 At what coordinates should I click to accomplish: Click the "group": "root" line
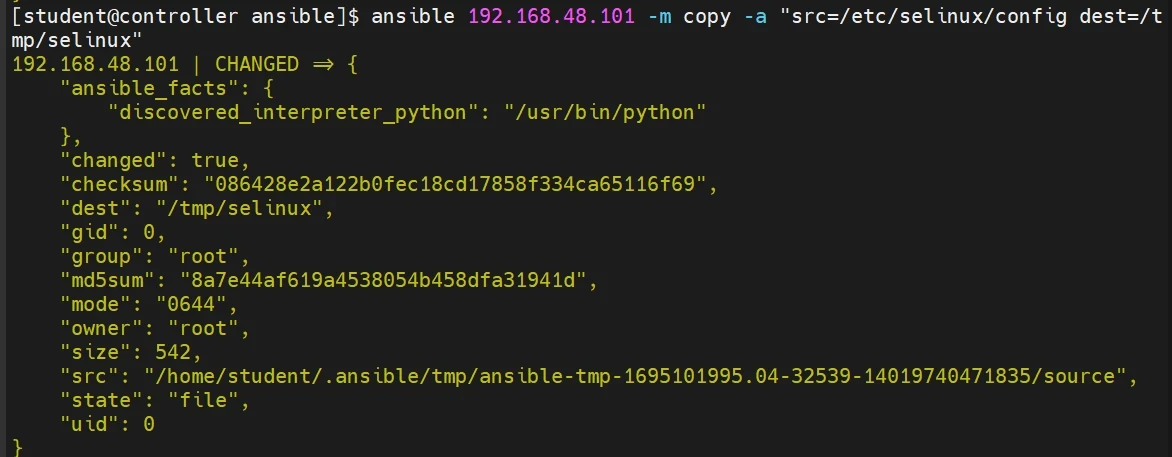pos(153,256)
